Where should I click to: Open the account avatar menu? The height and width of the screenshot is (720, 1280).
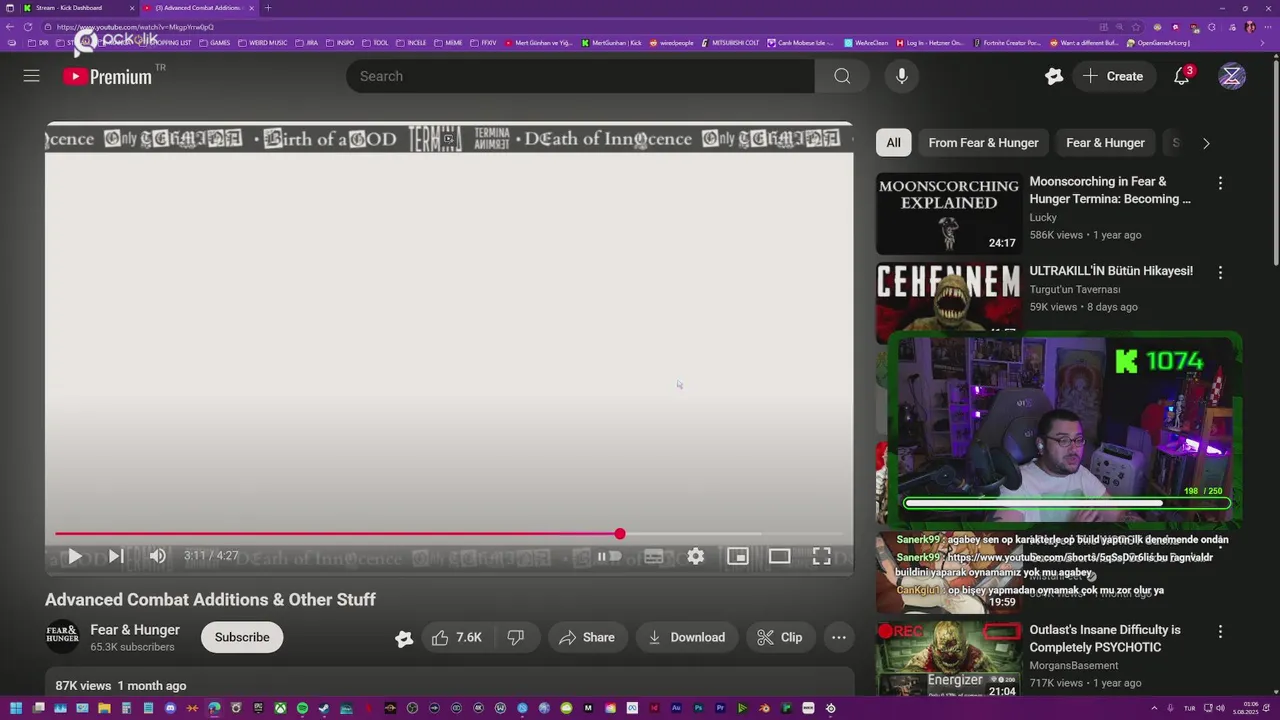click(1232, 76)
